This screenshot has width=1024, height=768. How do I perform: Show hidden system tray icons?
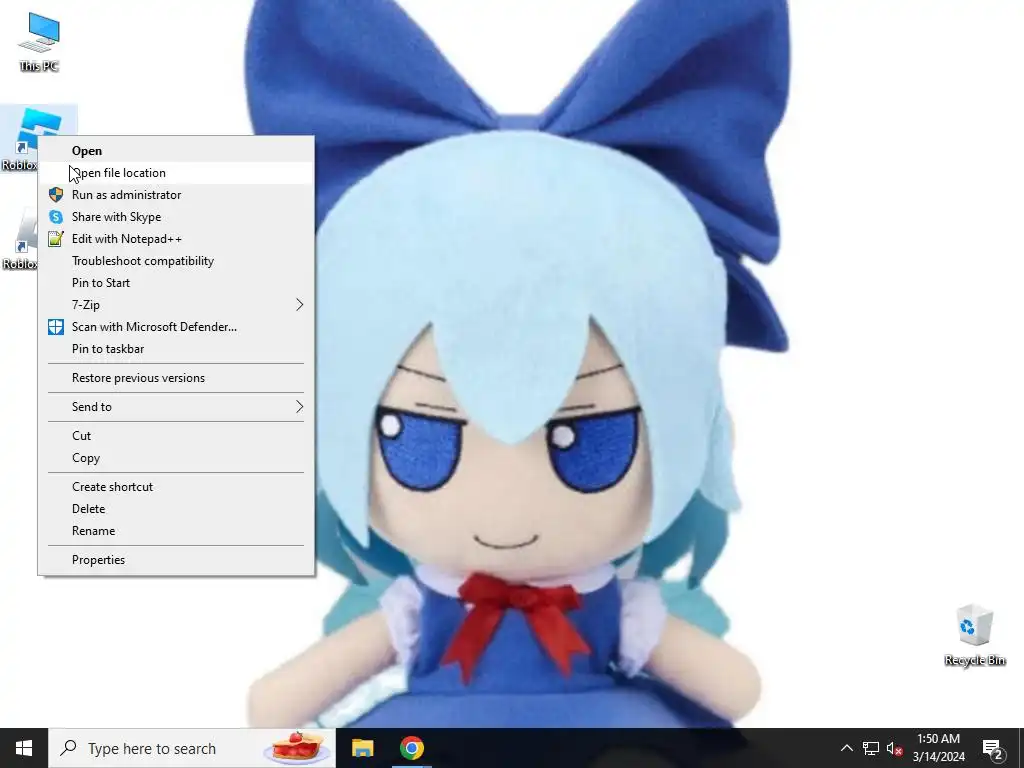[x=846, y=748]
